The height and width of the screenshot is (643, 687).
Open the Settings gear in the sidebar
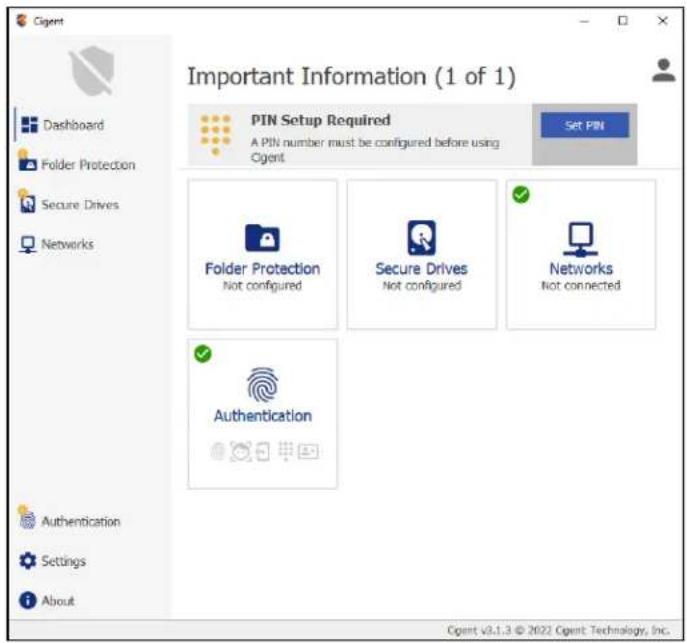coord(52,561)
